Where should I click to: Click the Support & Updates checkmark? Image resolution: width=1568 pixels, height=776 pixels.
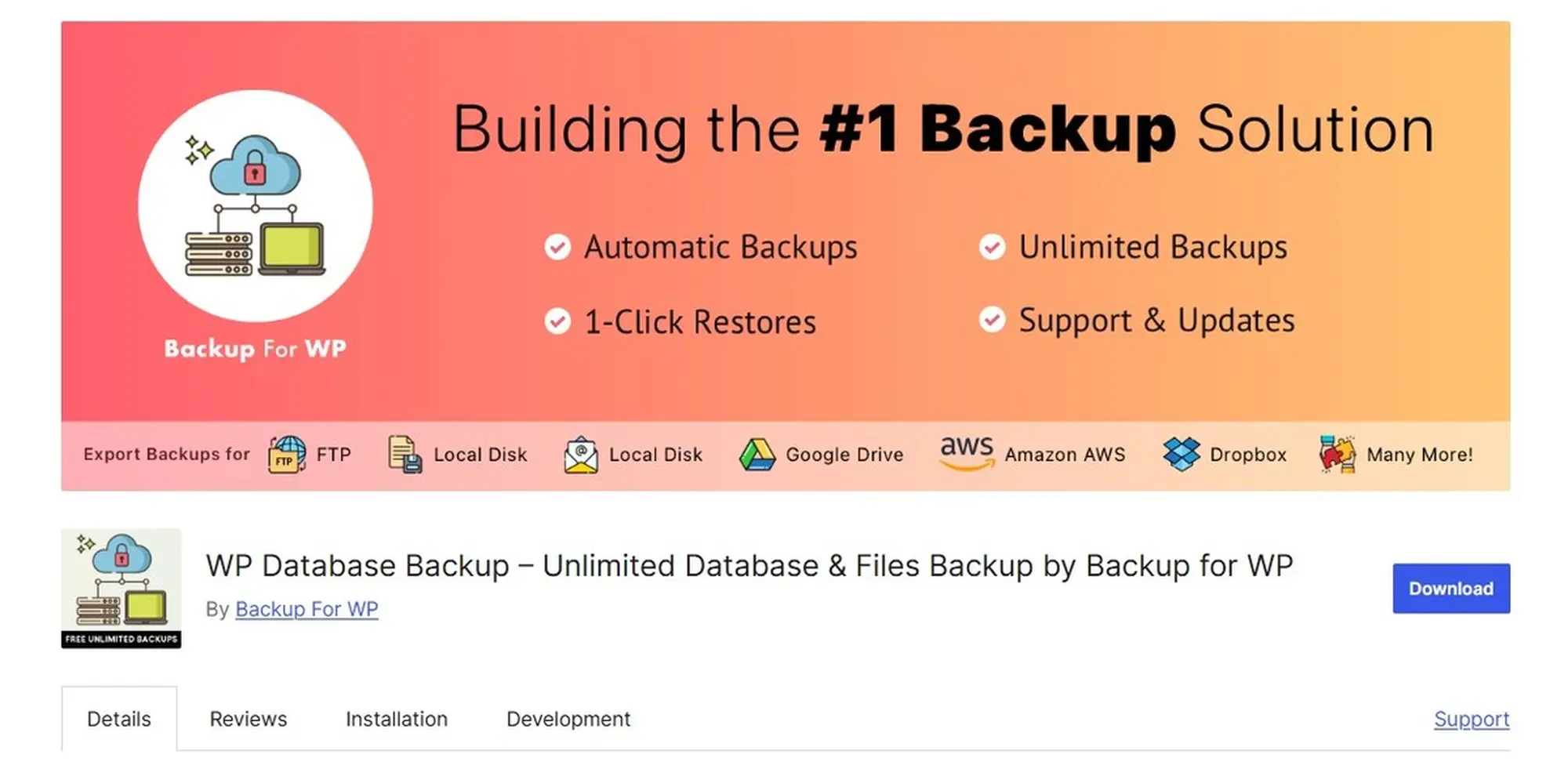coord(992,320)
